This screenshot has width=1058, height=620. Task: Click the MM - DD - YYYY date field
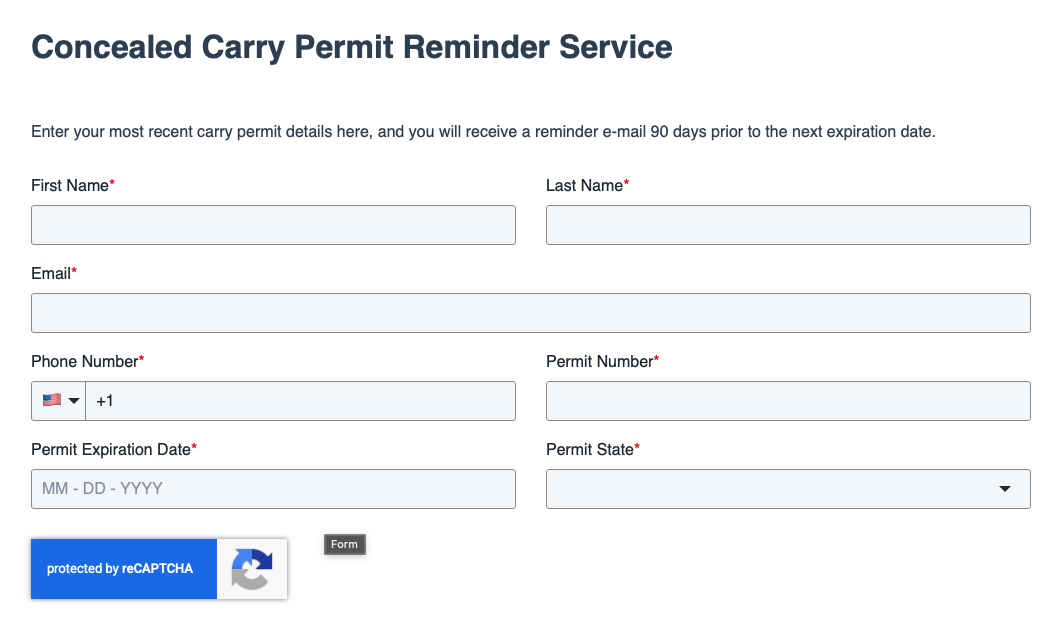point(273,489)
